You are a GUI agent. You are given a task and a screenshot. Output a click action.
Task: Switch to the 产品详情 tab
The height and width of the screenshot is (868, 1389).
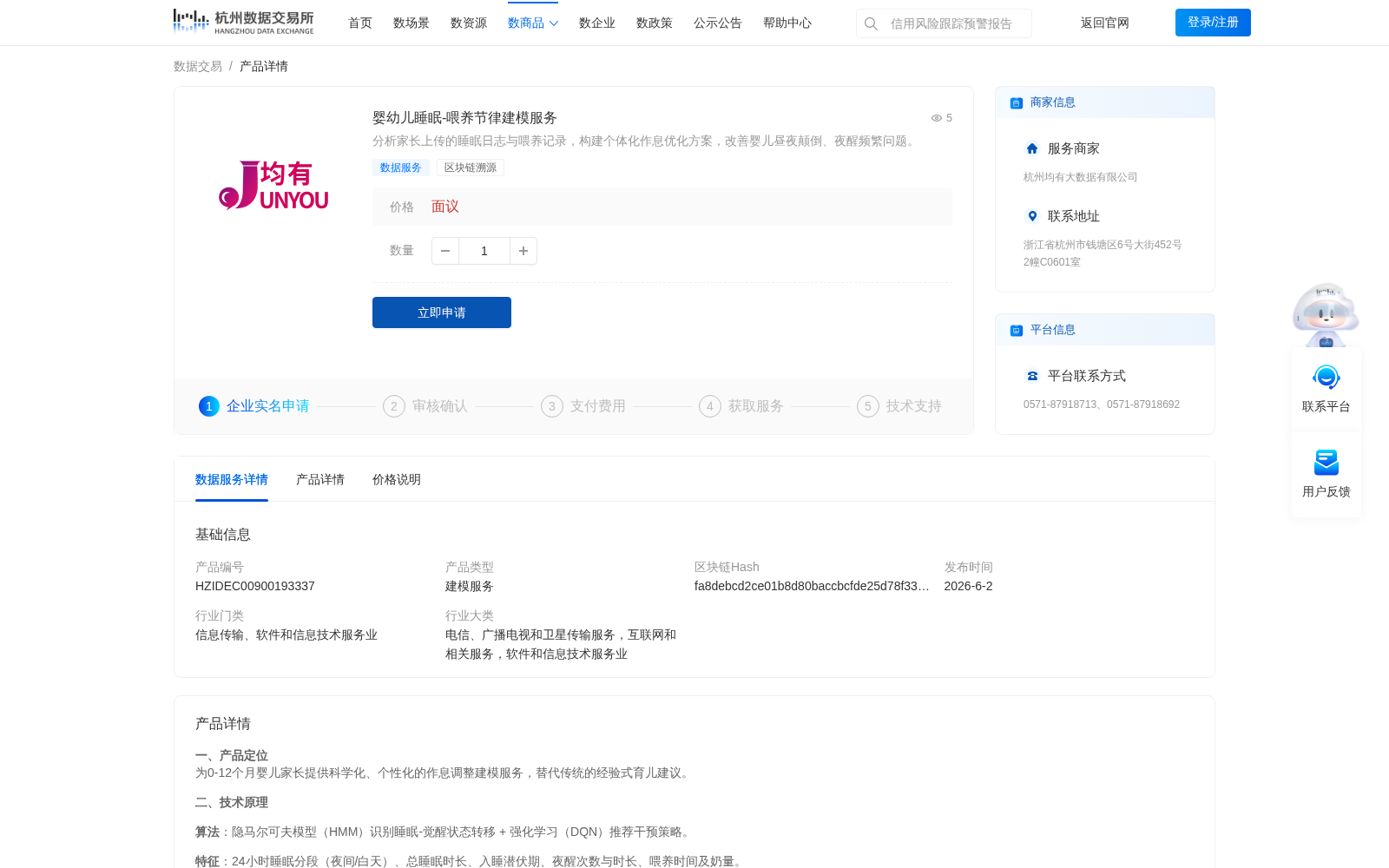click(320, 479)
